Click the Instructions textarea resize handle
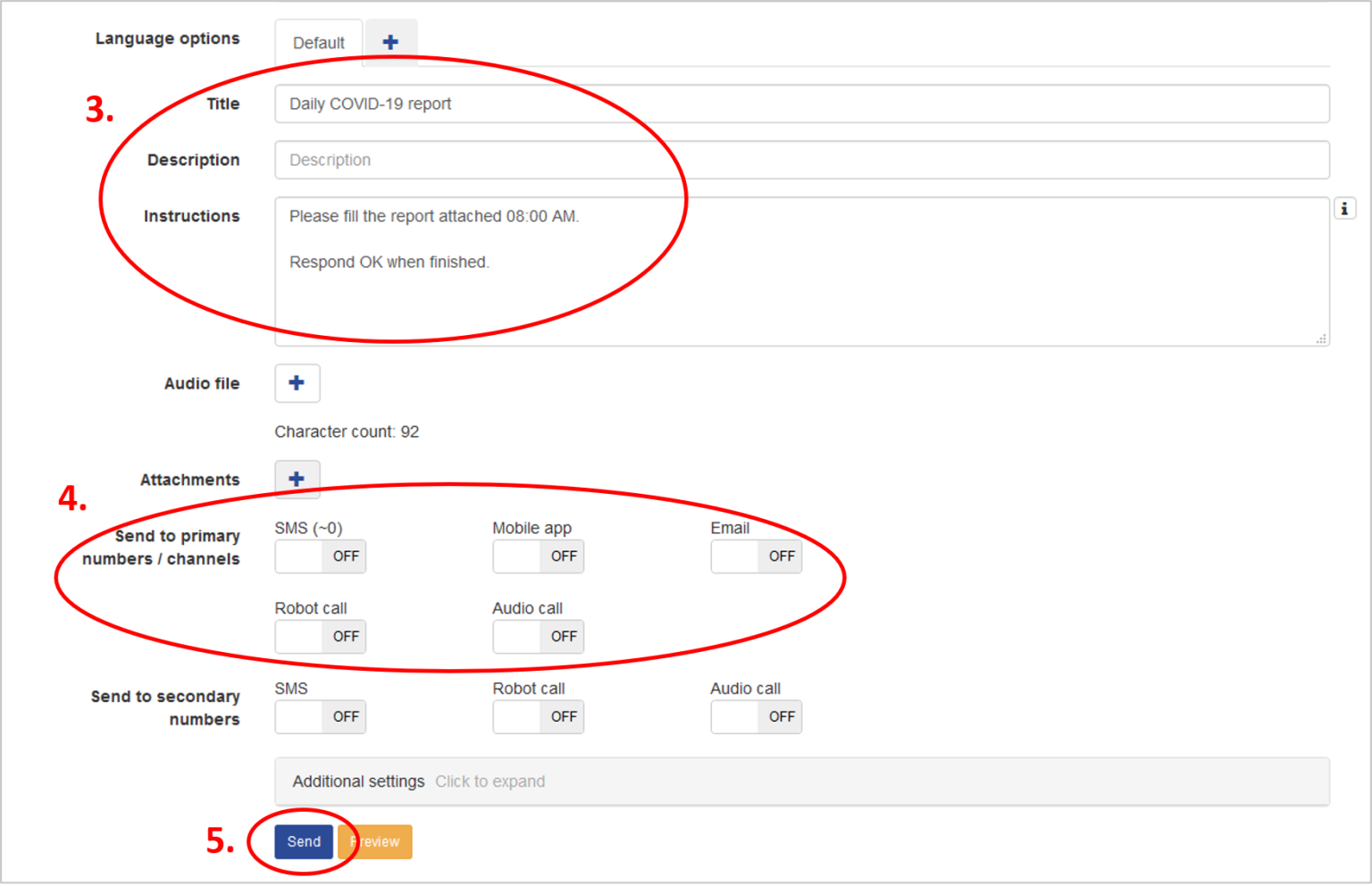The width and height of the screenshot is (1372, 886). (x=1321, y=338)
